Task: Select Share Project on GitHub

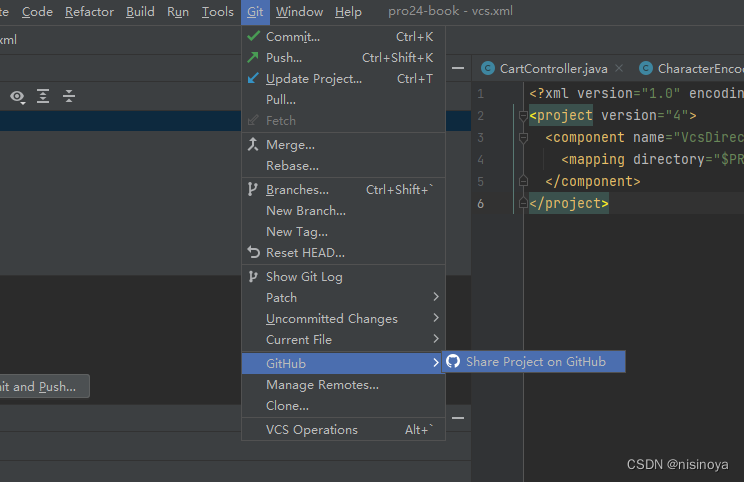Action: [x=534, y=362]
